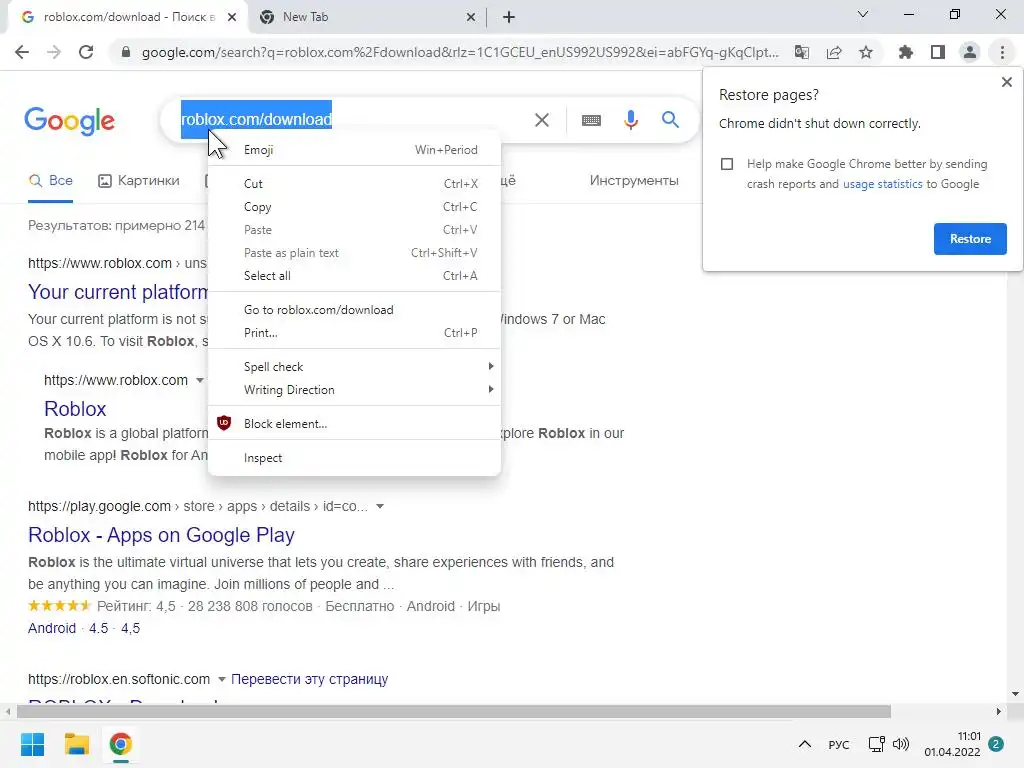Open the volume speaker icon in the tray

(x=901, y=744)
